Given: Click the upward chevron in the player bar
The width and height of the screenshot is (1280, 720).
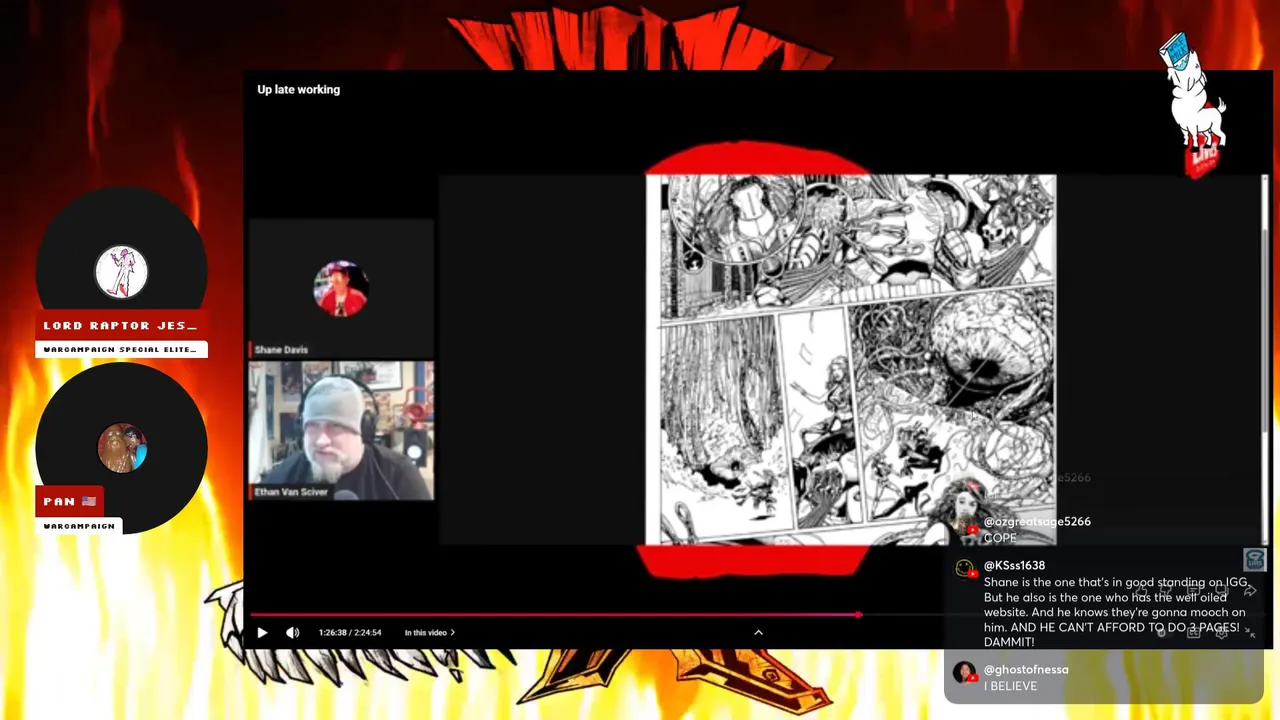Looking at the screenshot, I should coord(758,632).
